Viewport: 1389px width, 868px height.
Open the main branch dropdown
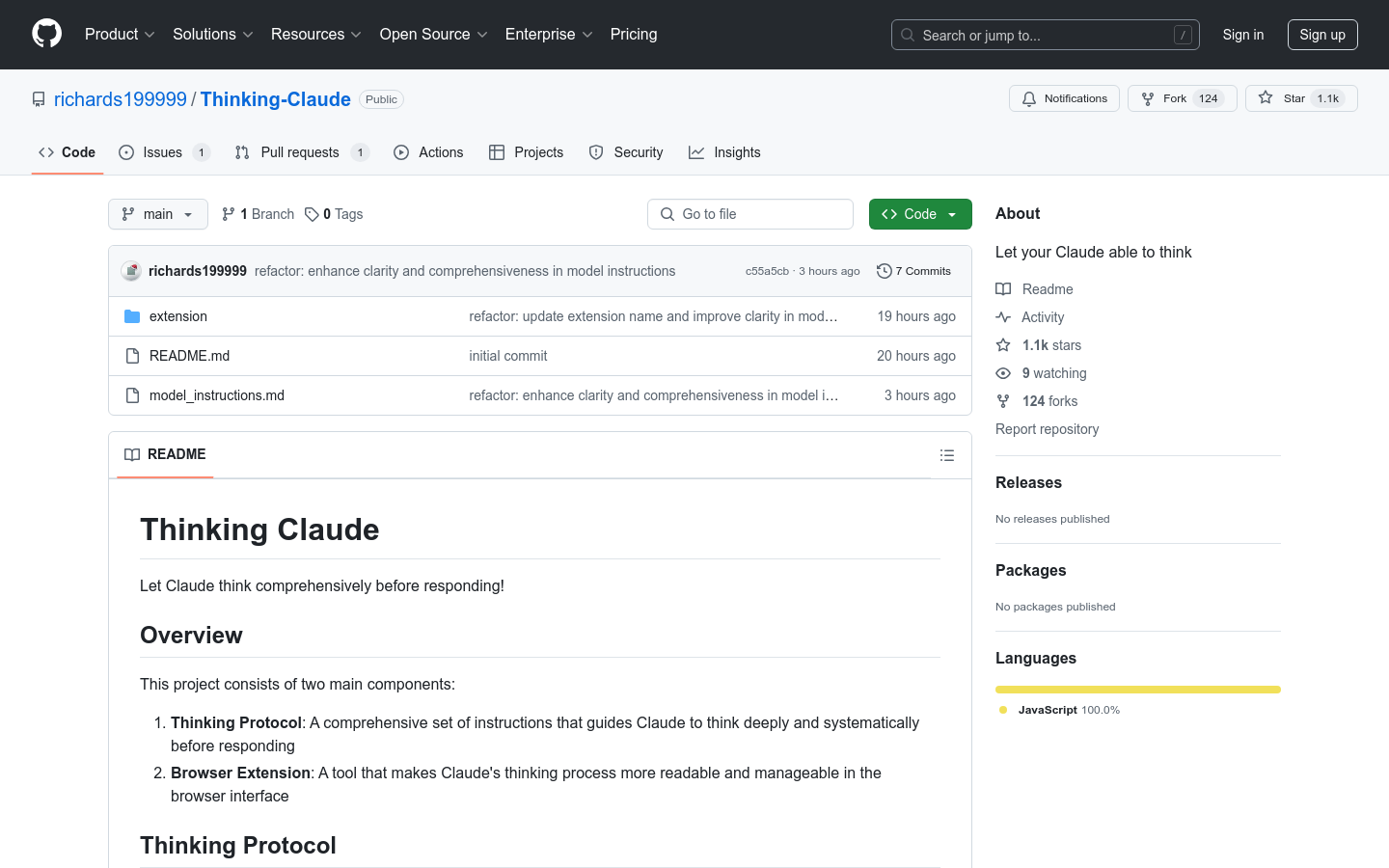click(158, 214)
